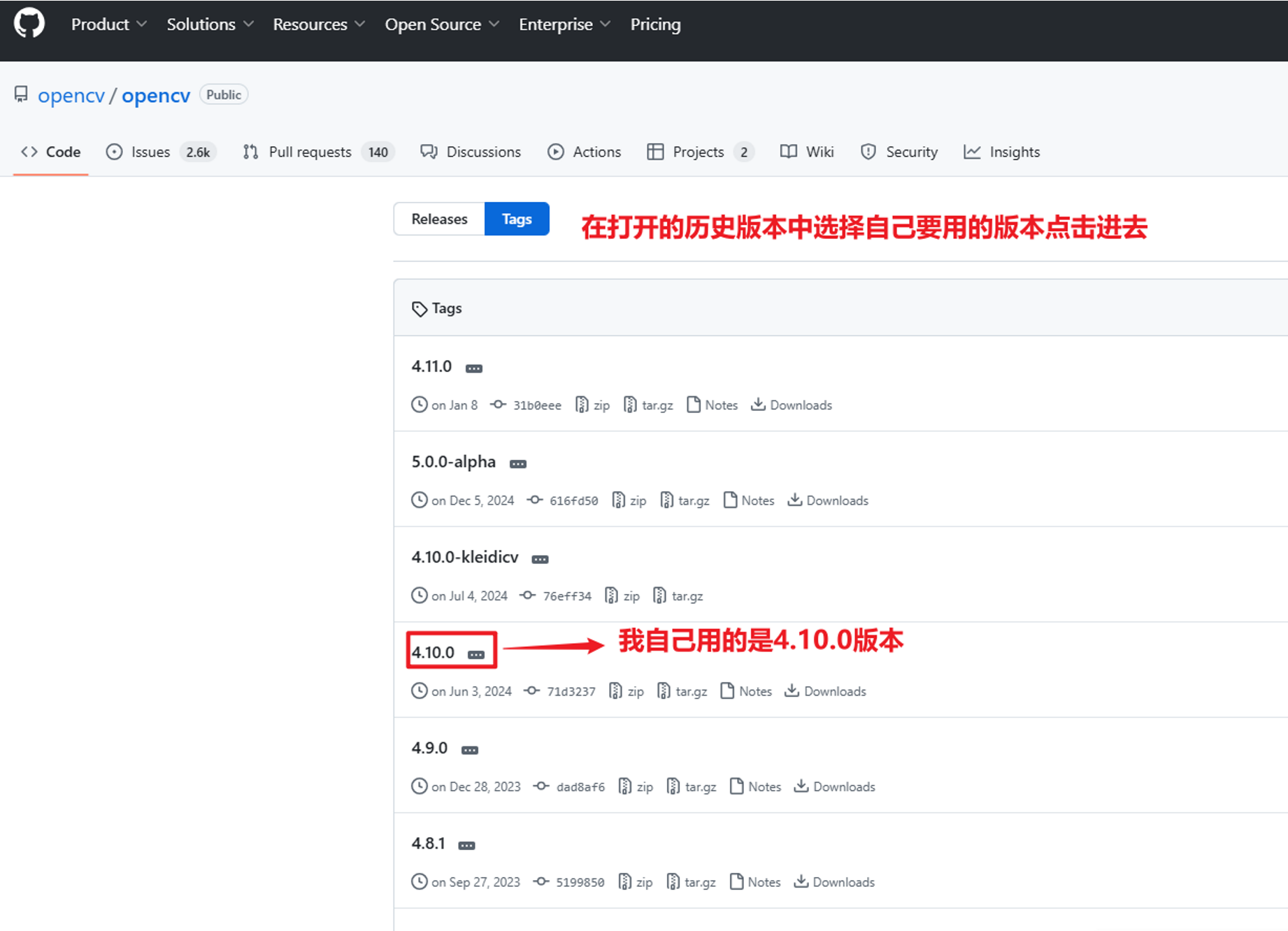This screenshot has height=931, width=1288.
Task: View release Notes for 4.8.1
Action: click(755, 882)
